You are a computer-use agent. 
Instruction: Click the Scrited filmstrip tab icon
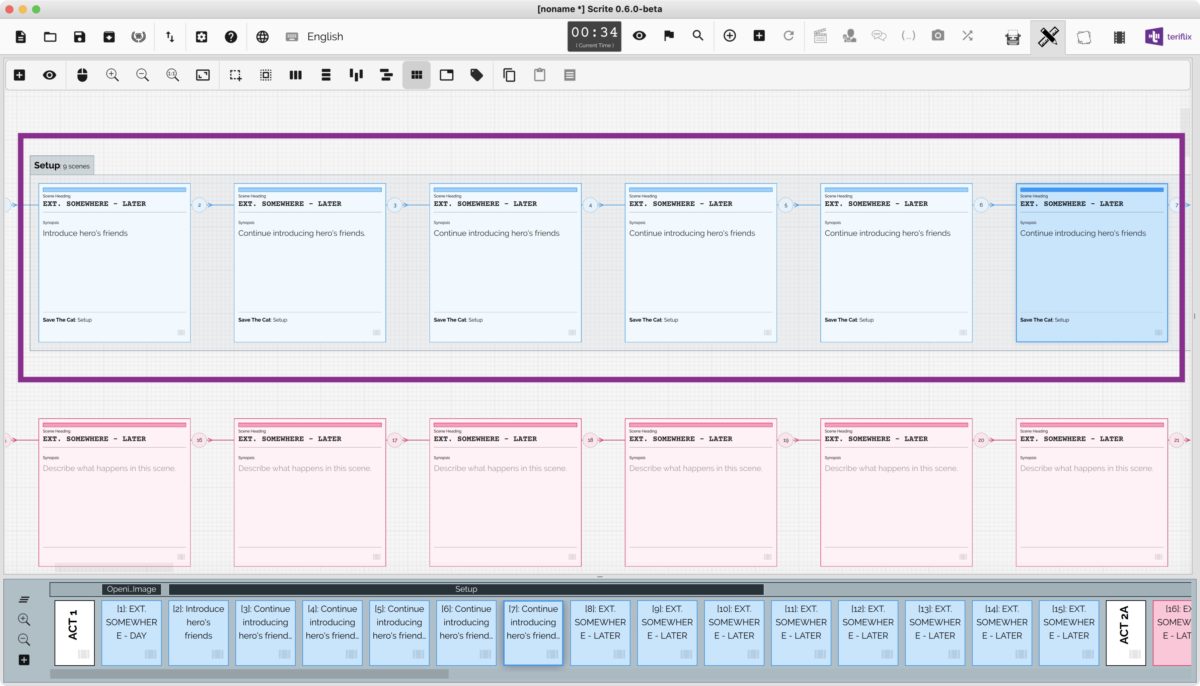point(1119,37)
